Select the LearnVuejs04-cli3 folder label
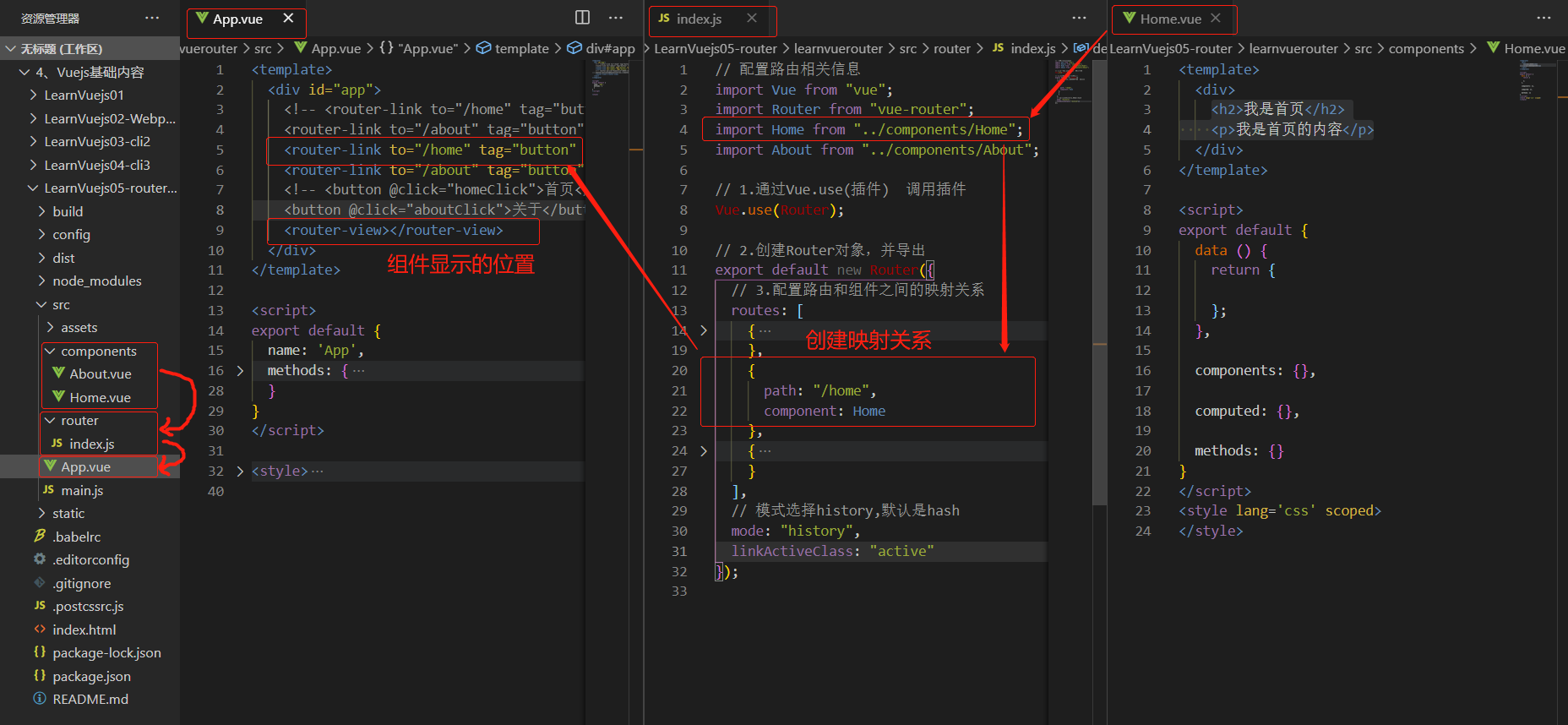 (x=97, y=165)
